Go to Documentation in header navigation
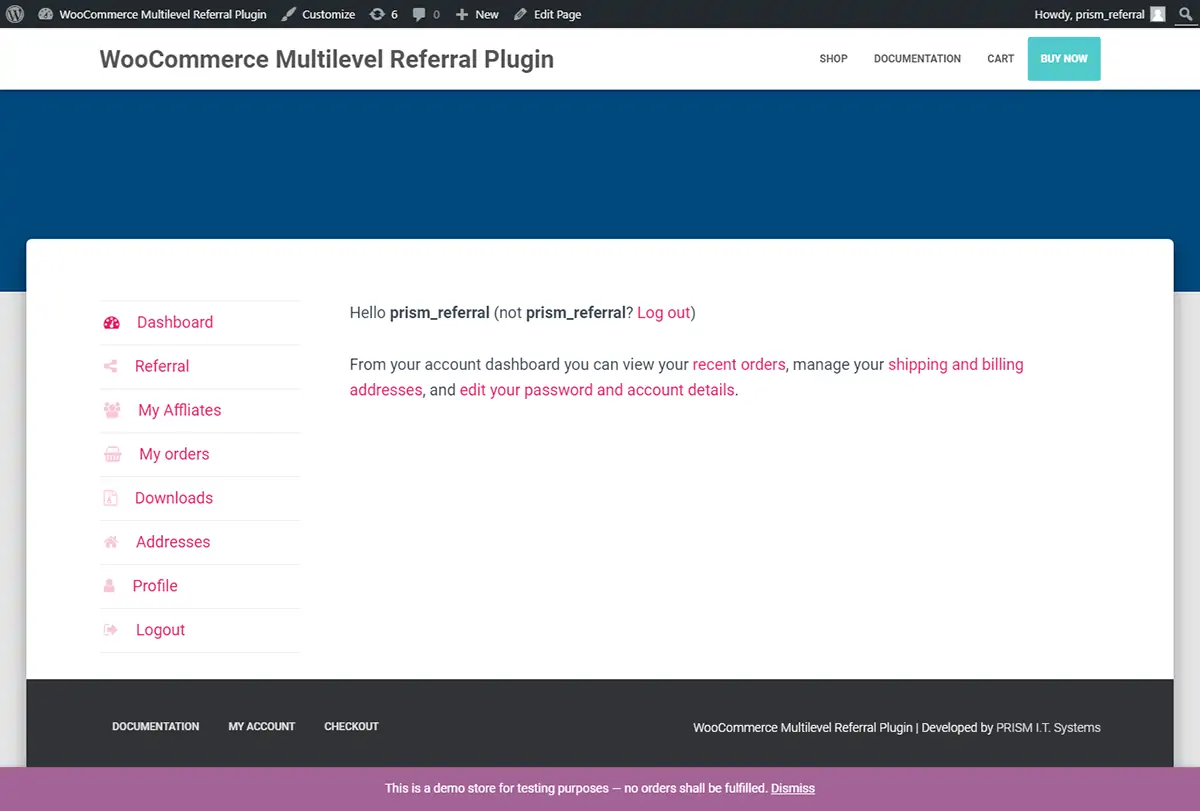 [917, 59]
